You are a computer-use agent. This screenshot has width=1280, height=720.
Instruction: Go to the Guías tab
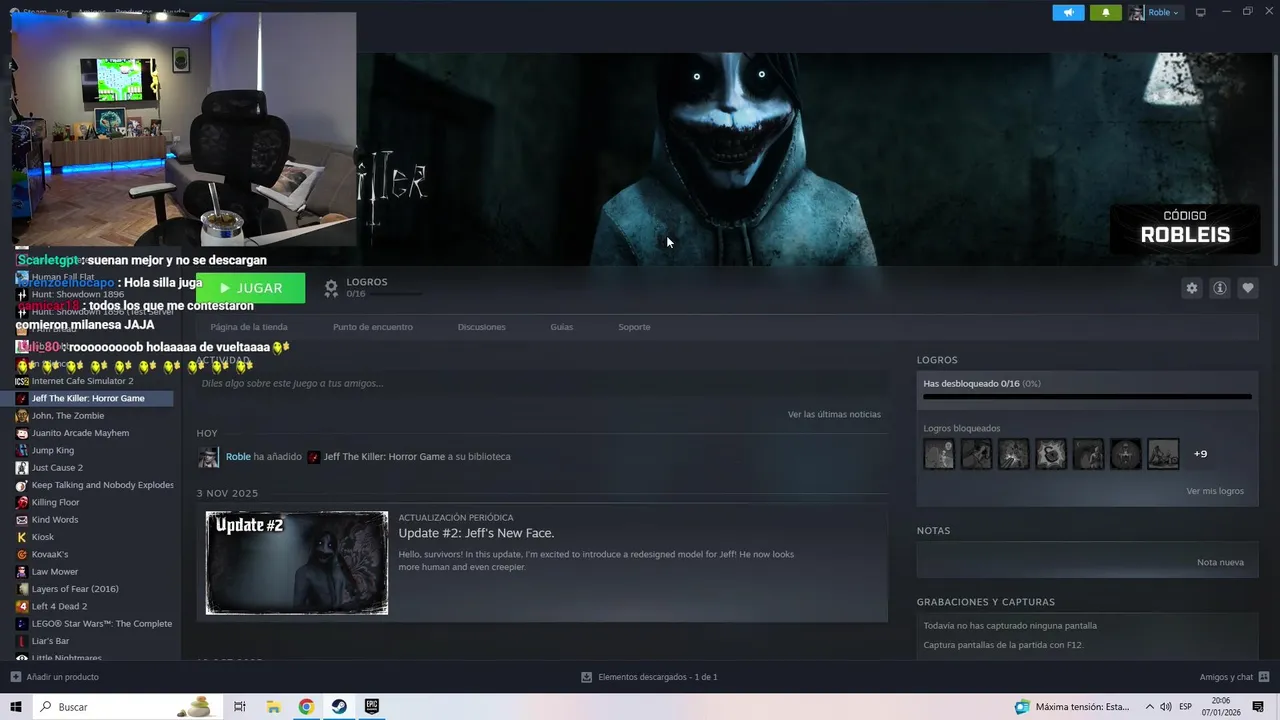coord(561,327)
